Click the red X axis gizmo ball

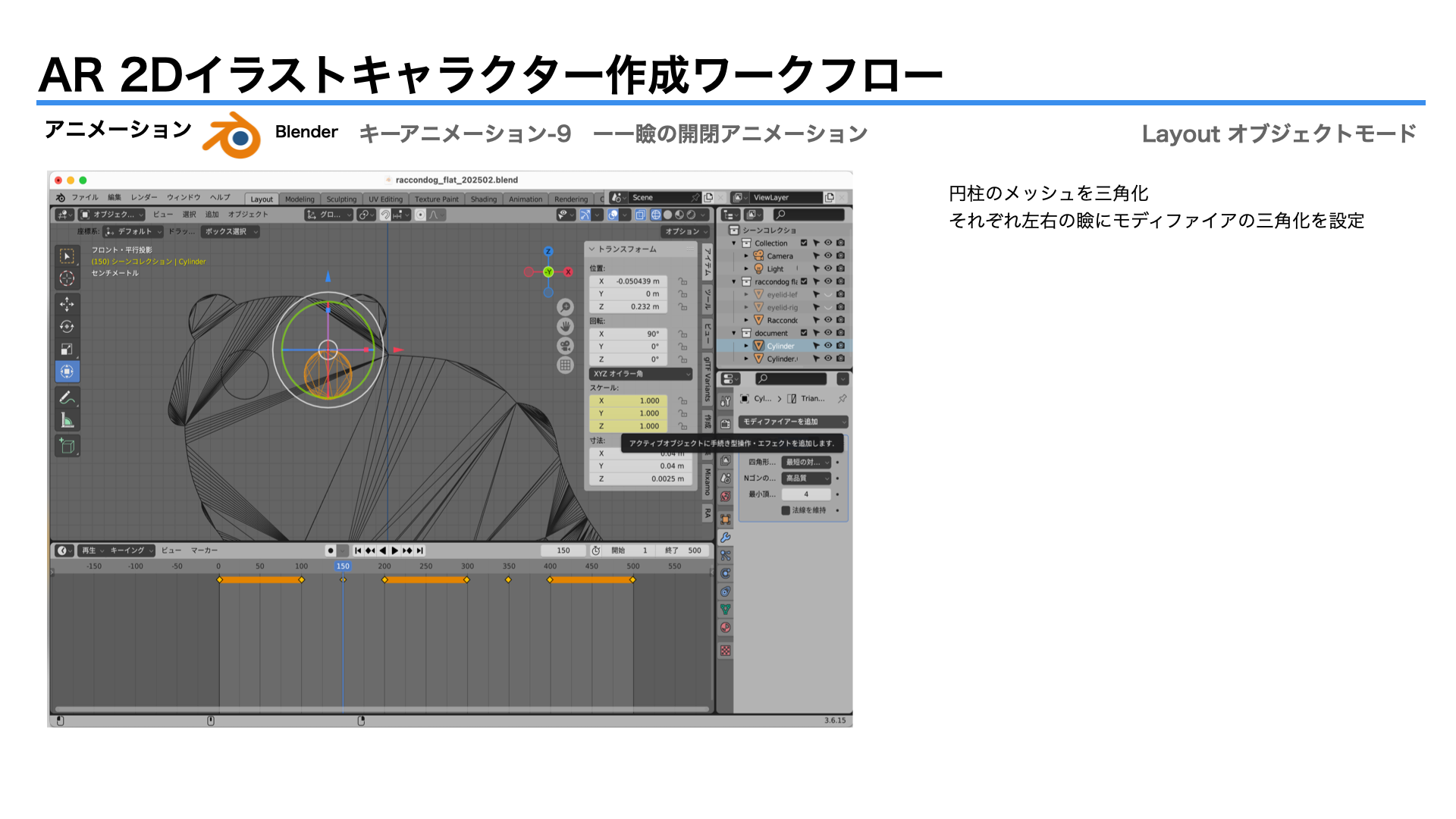click(568, 271)
